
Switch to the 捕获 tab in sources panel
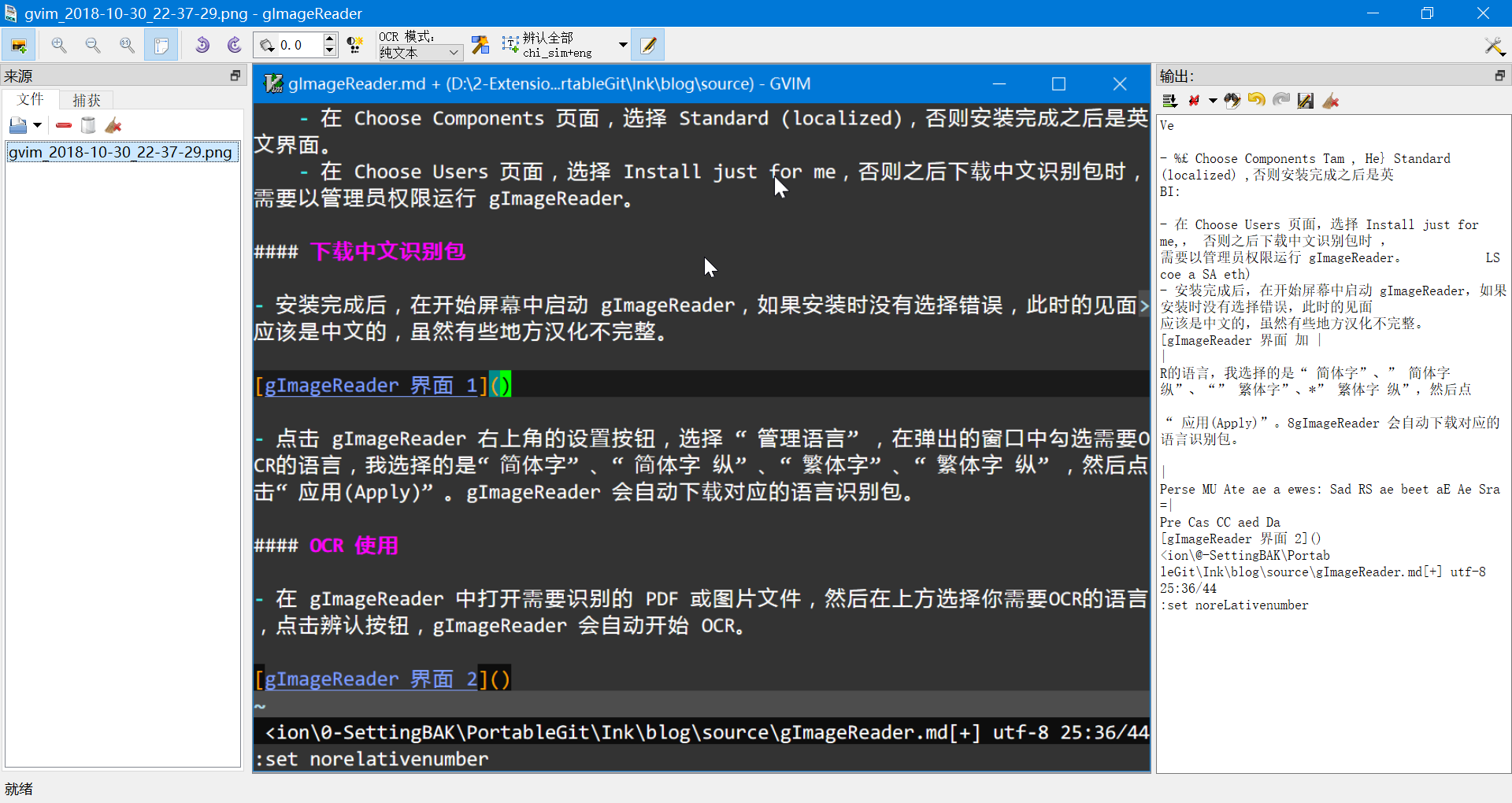click(87, 99)
